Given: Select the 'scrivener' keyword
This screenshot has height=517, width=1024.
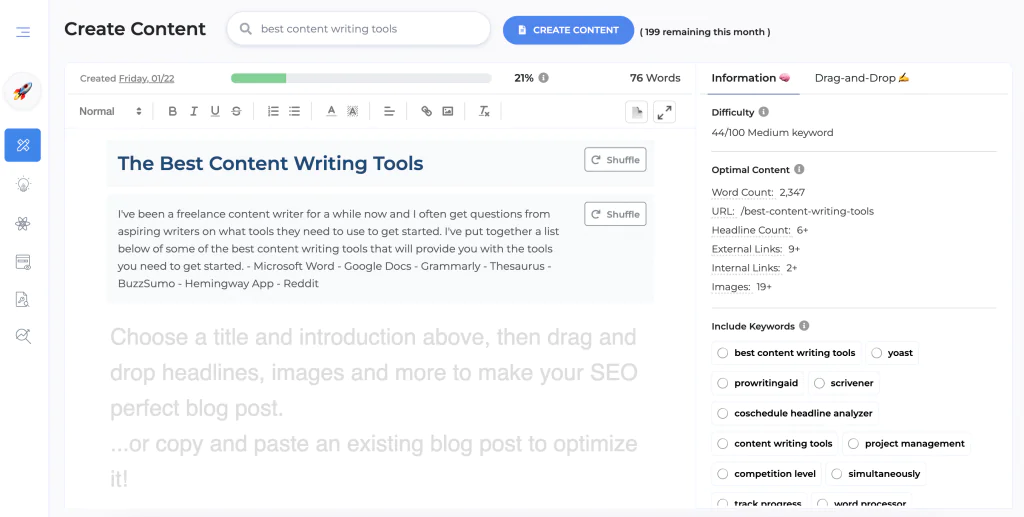Looking at the screenshot, I should coord(843,383).
